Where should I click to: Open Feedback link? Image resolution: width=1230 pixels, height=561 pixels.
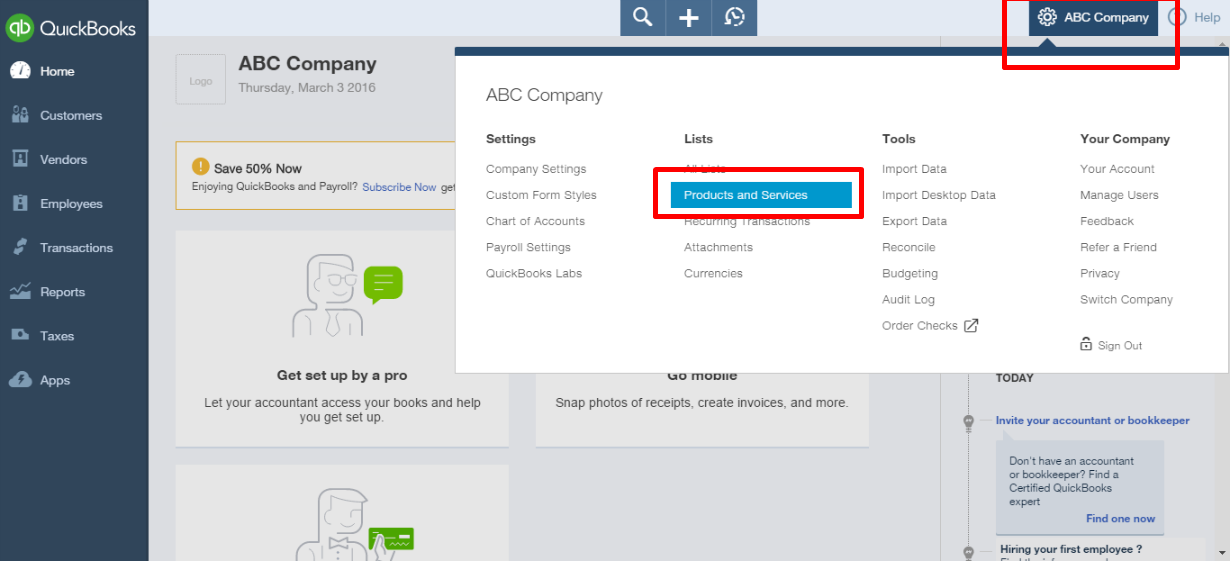pos(1107,221)
